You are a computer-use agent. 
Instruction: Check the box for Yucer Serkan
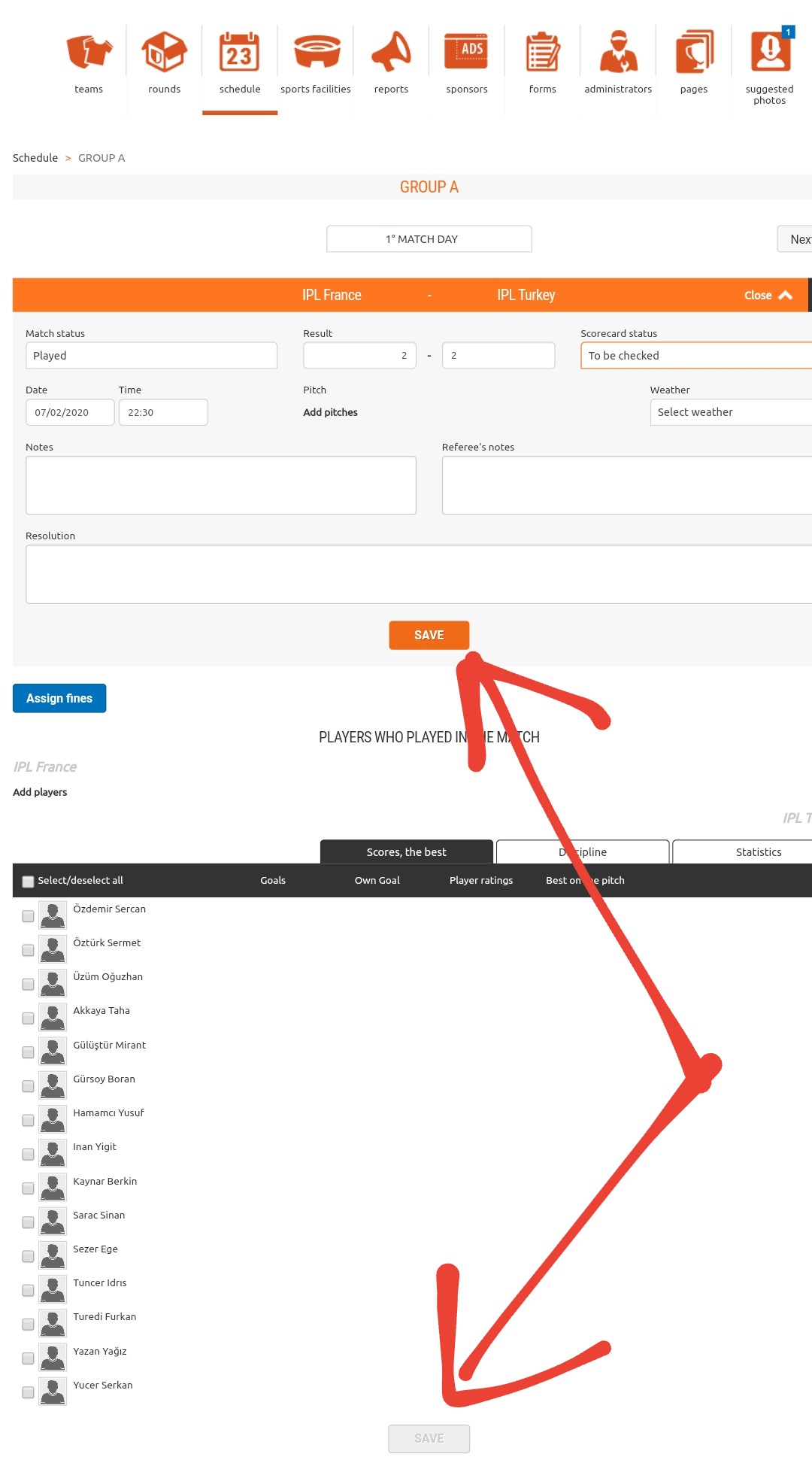[x=28, y=1392]
